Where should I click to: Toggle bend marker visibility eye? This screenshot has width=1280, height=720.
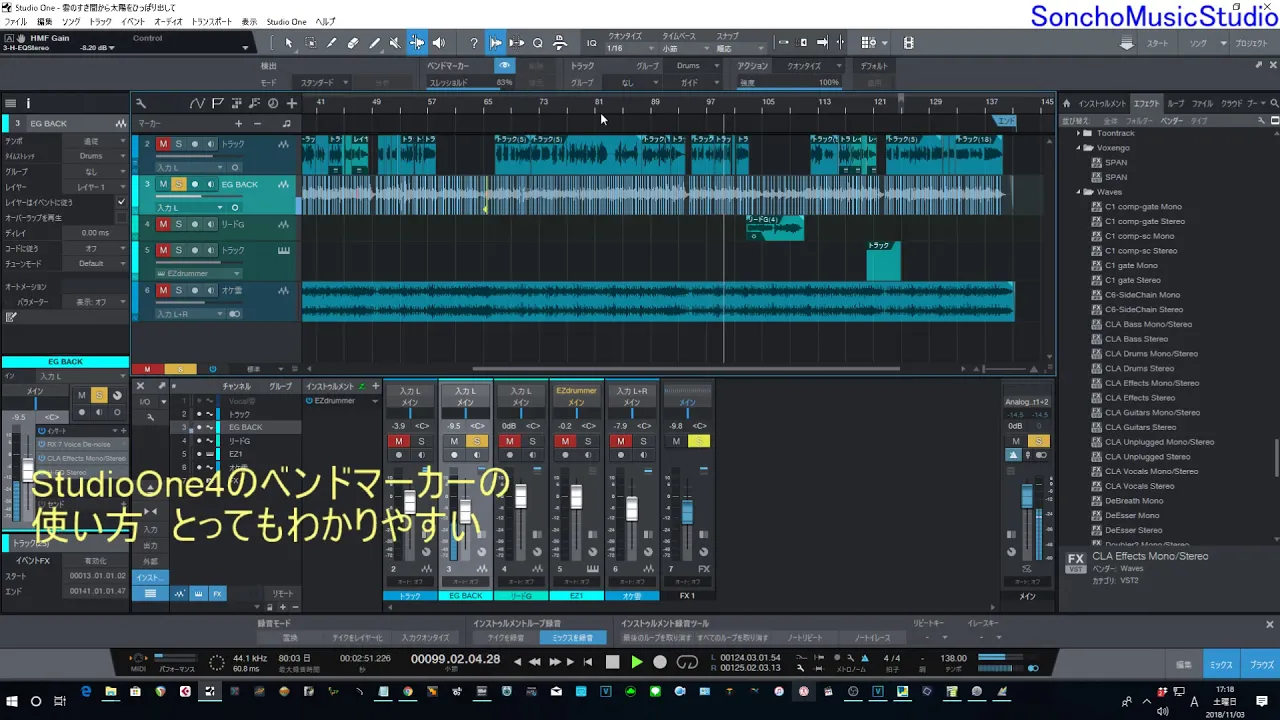[x=505, y=66]
